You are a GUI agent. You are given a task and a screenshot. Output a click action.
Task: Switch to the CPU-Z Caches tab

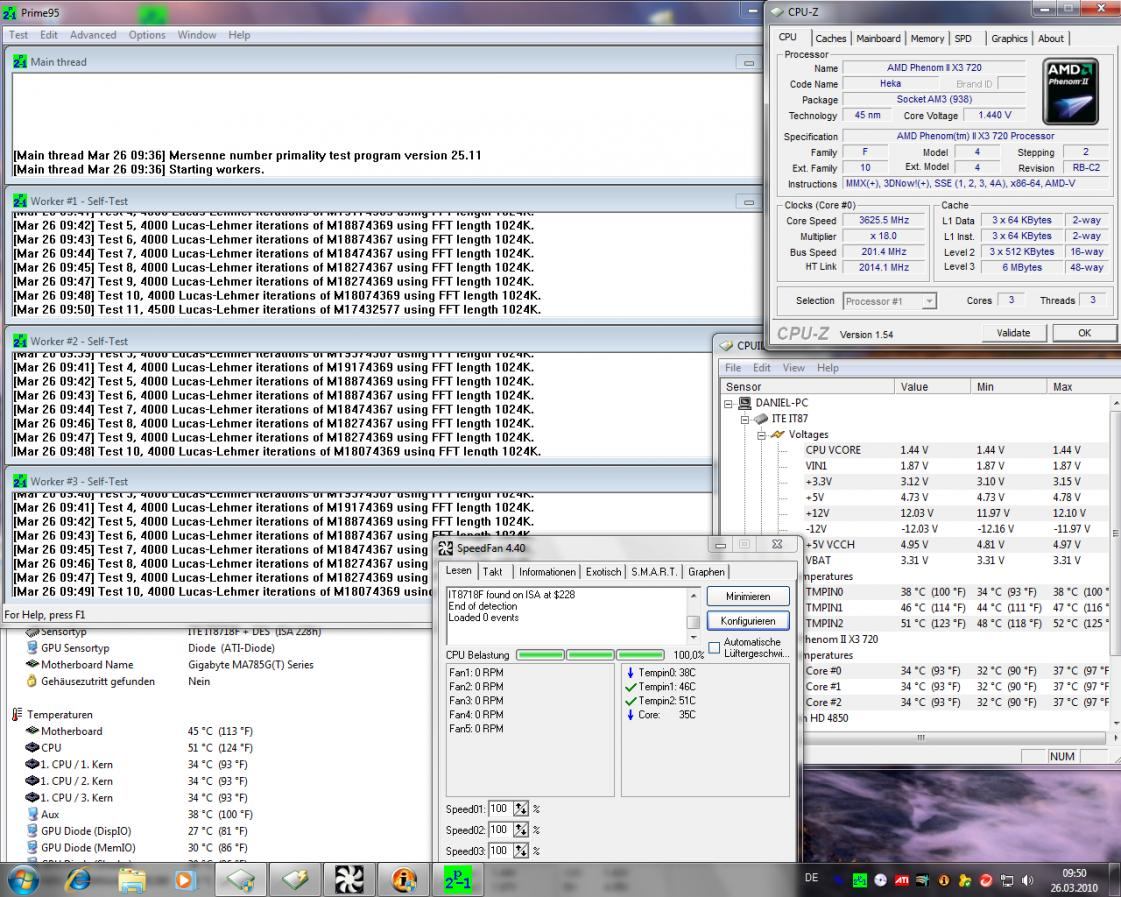point(831,39)
